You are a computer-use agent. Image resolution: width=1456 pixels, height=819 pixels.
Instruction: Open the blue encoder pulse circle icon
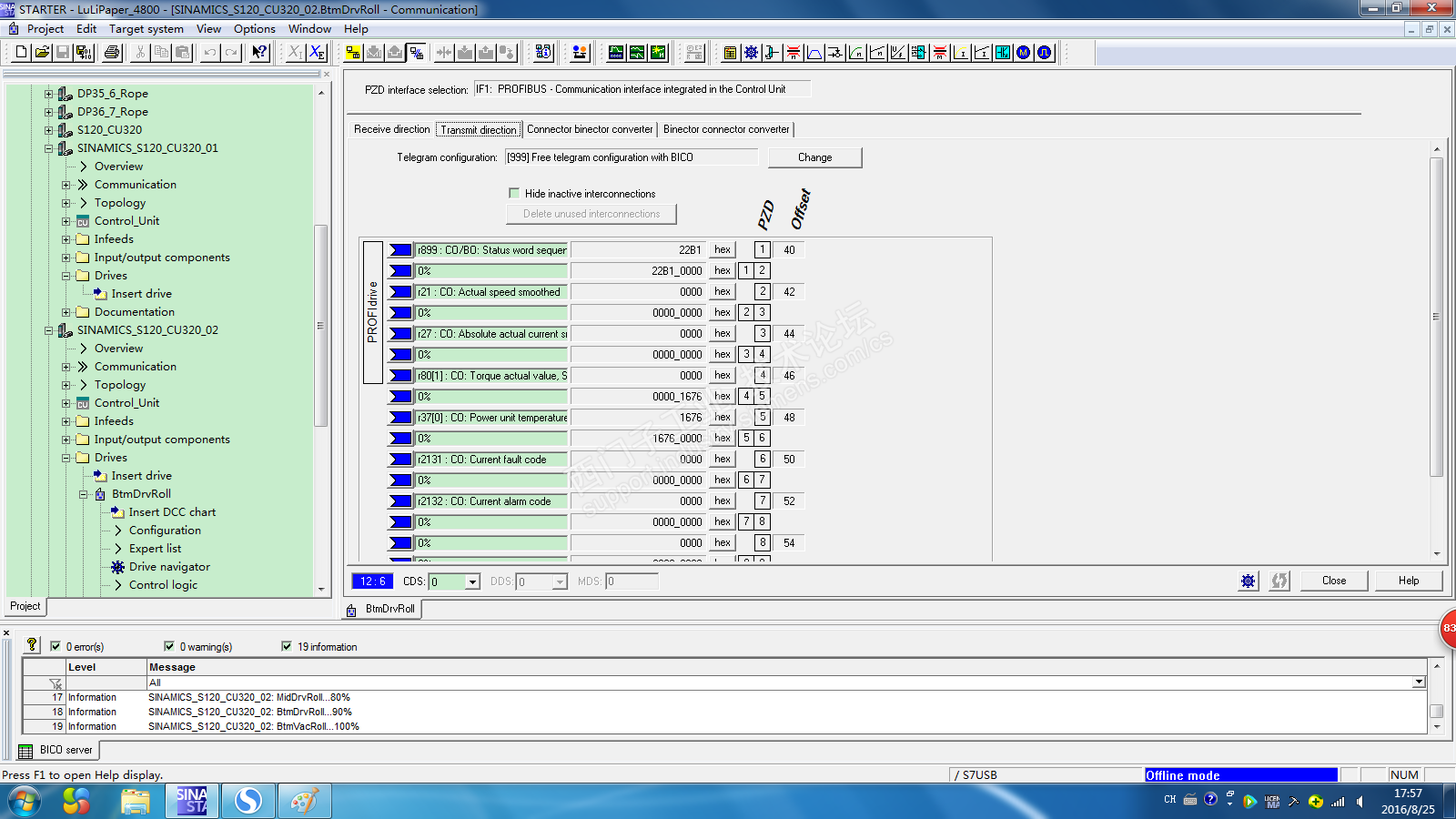pos(1045,53)
